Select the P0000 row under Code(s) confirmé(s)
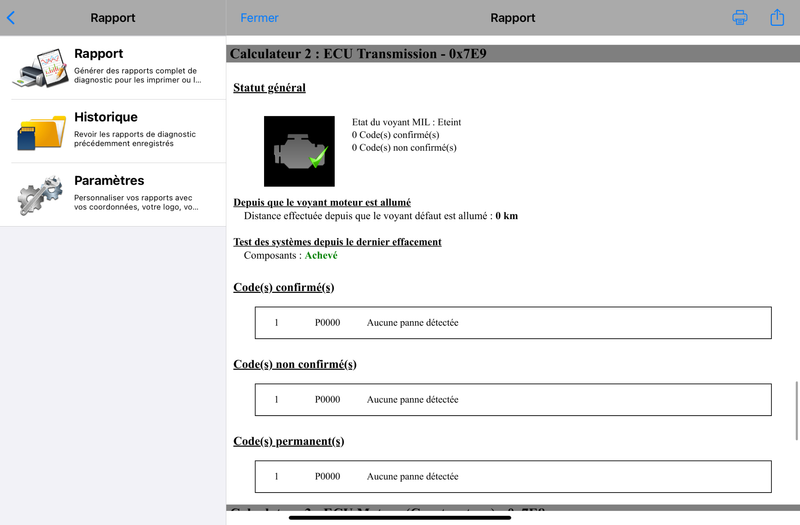The height and width of the screenshot is (525, 800). tap(513, 322)
